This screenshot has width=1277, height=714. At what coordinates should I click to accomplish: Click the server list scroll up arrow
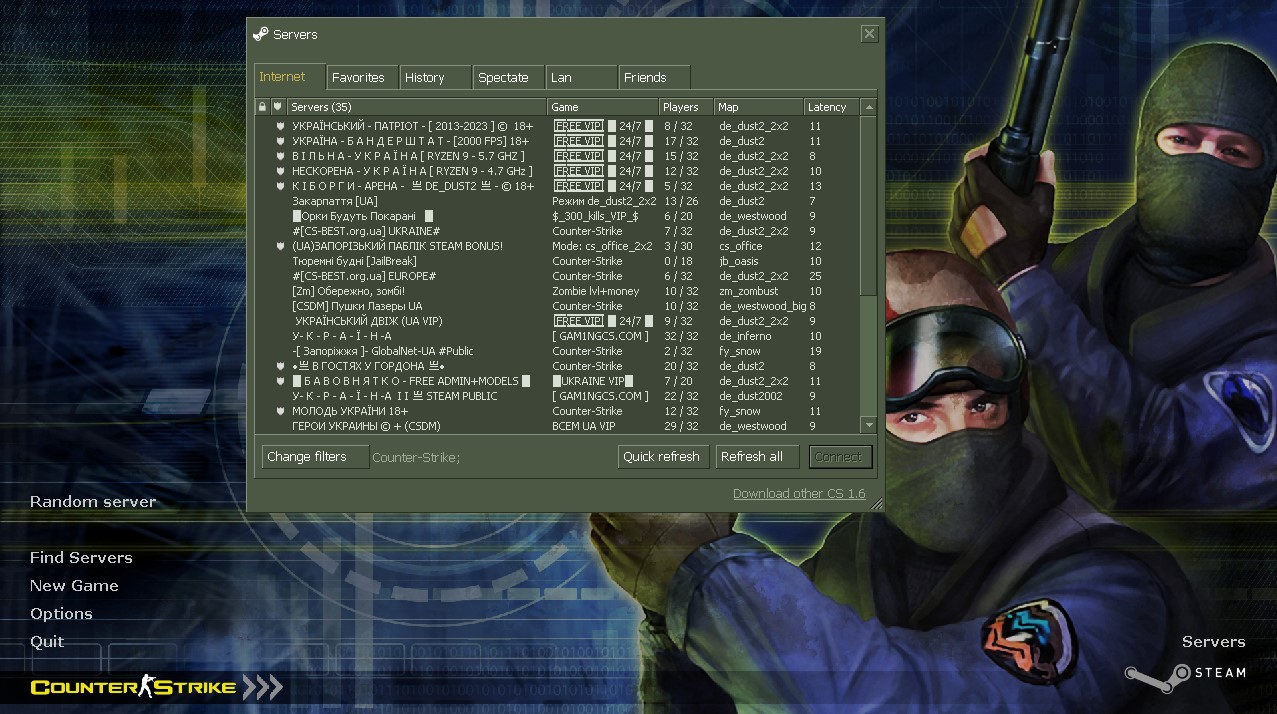869,107
